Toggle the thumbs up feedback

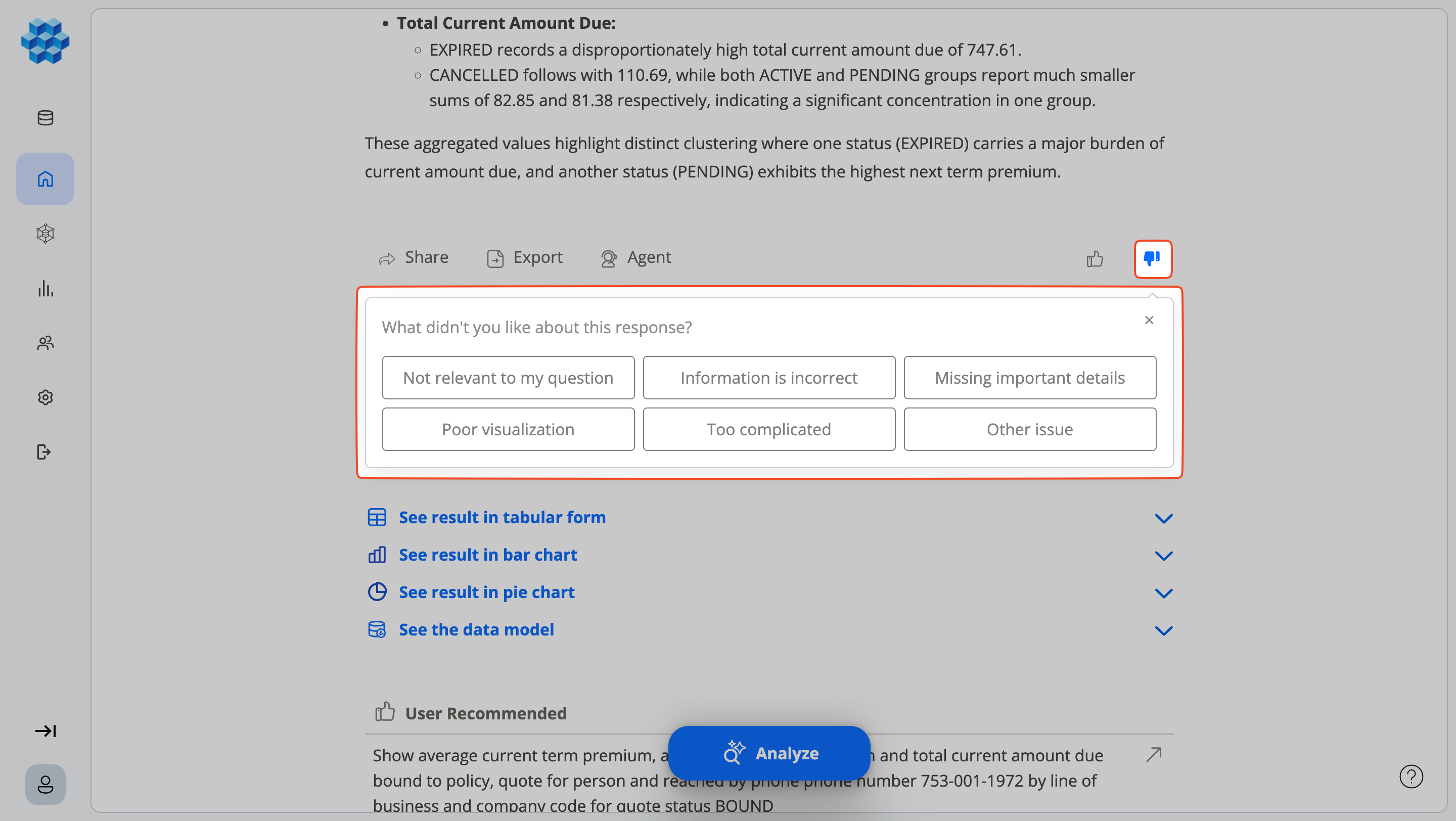click(1095, 259)
